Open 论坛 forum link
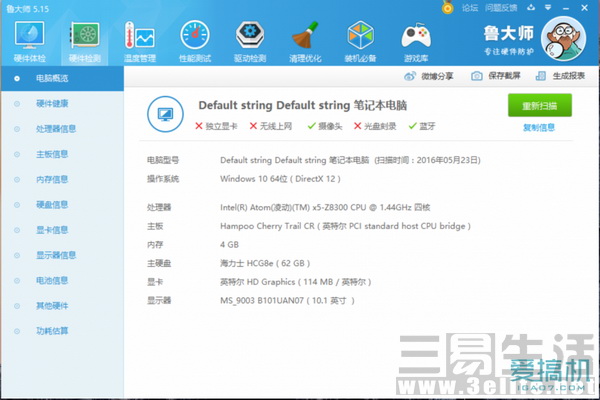The width and height of the screenshot is (600, 400). coord(470,8)
